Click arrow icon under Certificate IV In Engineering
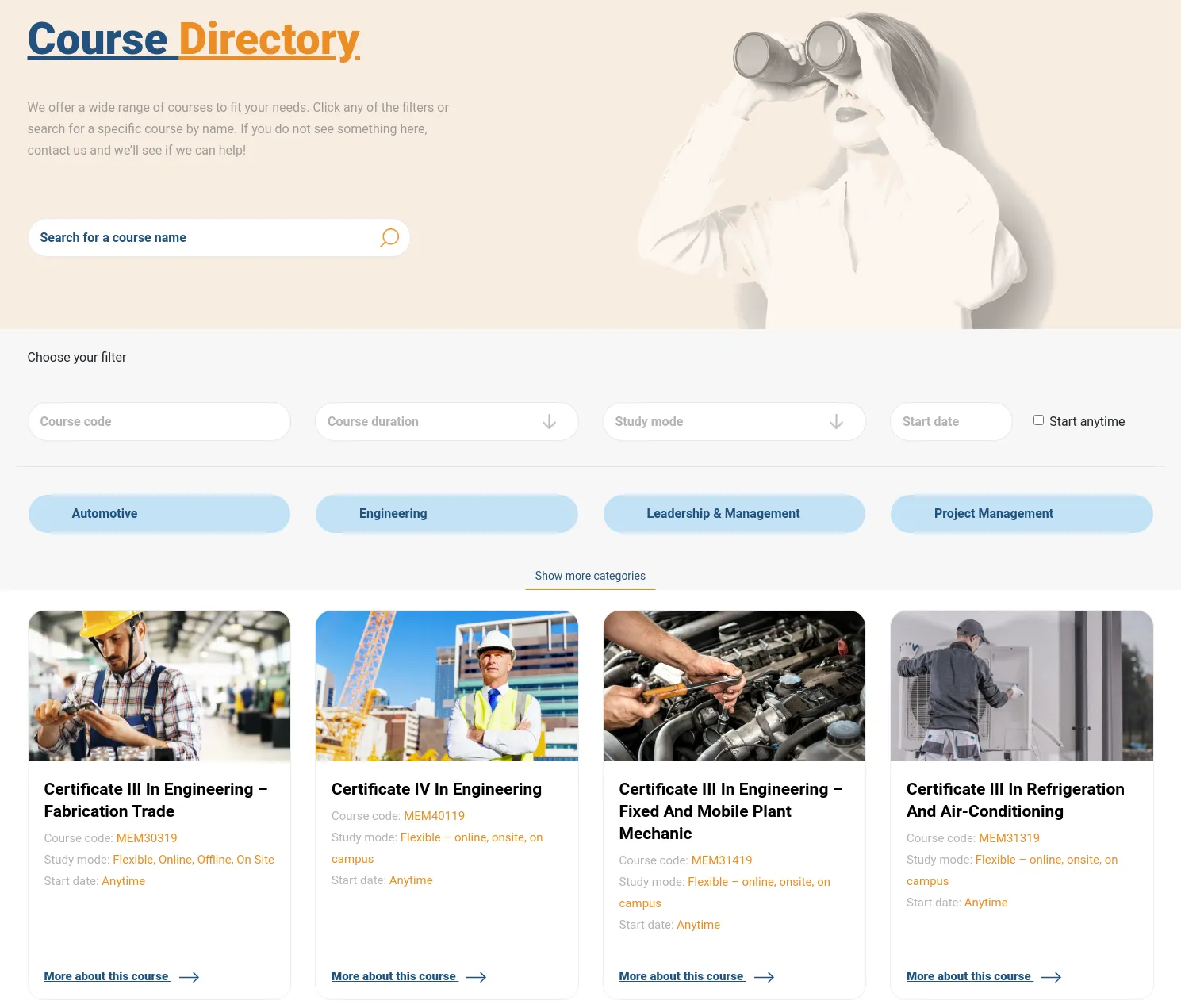This screenshot has height=1008, width=1181. click(x=476, y=977)
